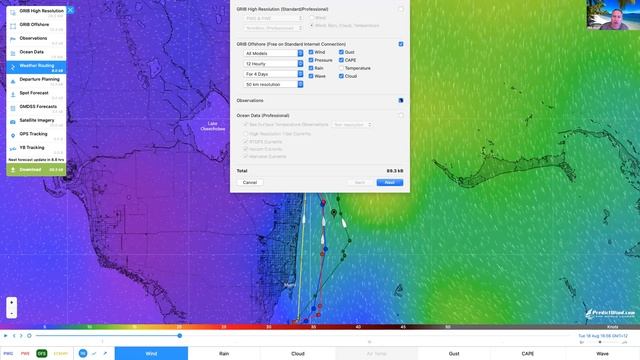
Task: Open Satellite Imagery sidebar entry
Action: pos(36,122)
